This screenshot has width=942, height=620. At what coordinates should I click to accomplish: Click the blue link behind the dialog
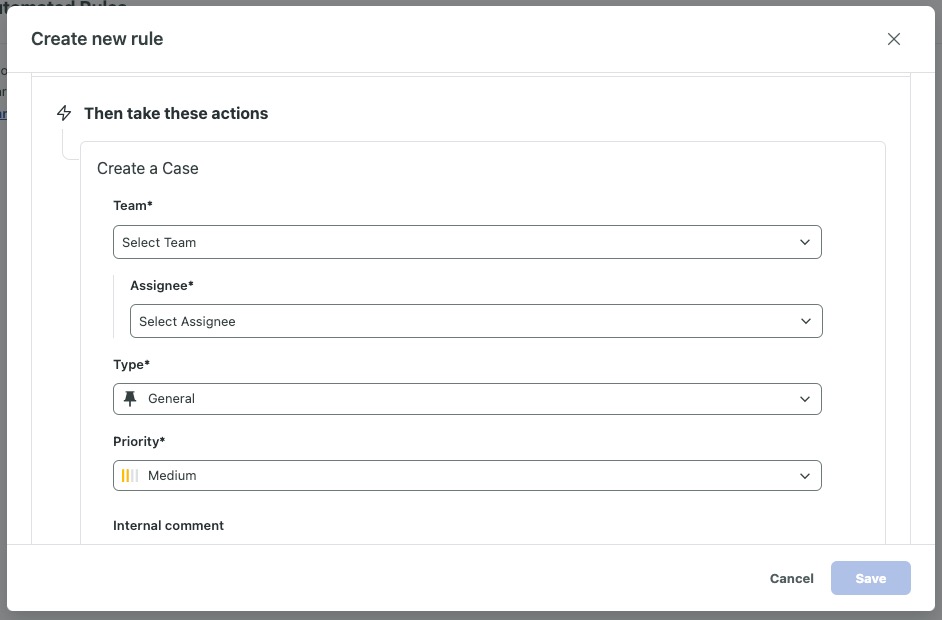tap(4, 113)
